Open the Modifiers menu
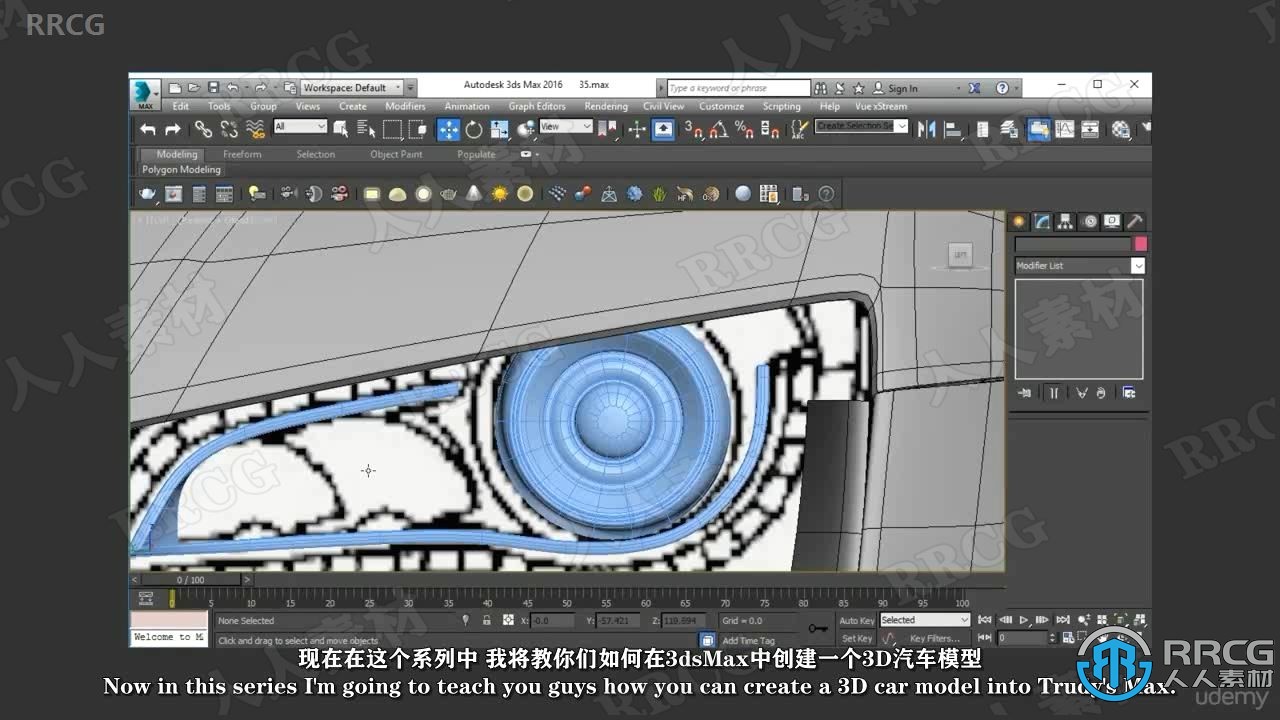The image size is (1280, 720). point(405,106)
